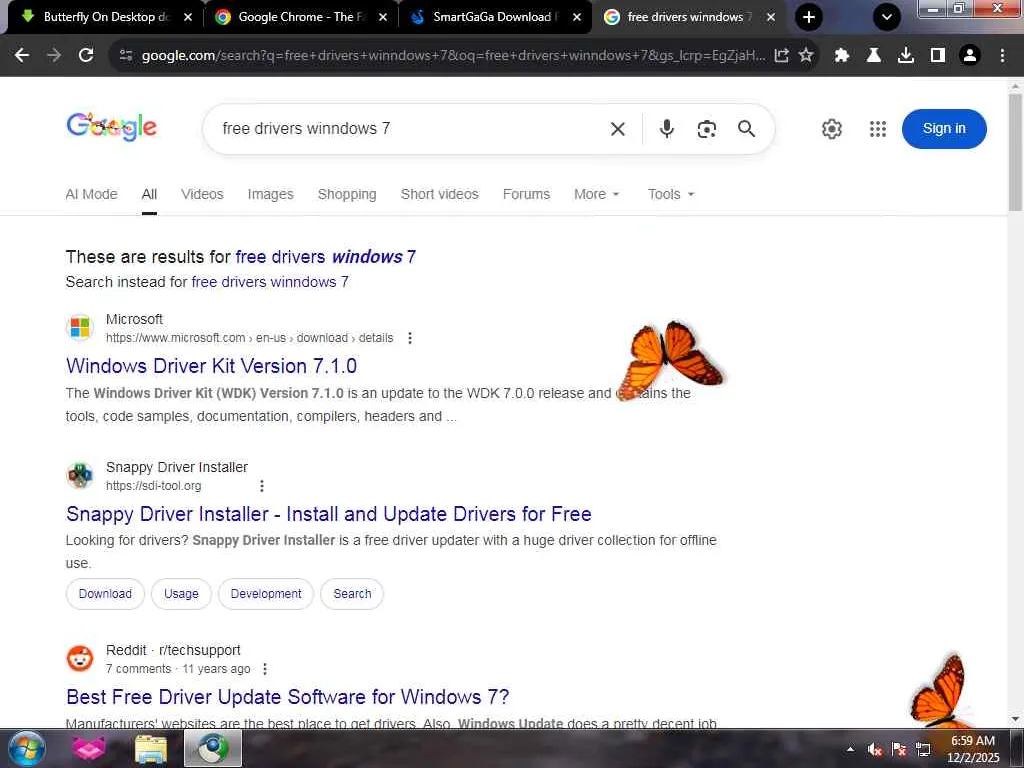Viewport: 1024px width, 768px height.
Task: Open Windows Explorer from taskbar
Action: coord(151,749)
